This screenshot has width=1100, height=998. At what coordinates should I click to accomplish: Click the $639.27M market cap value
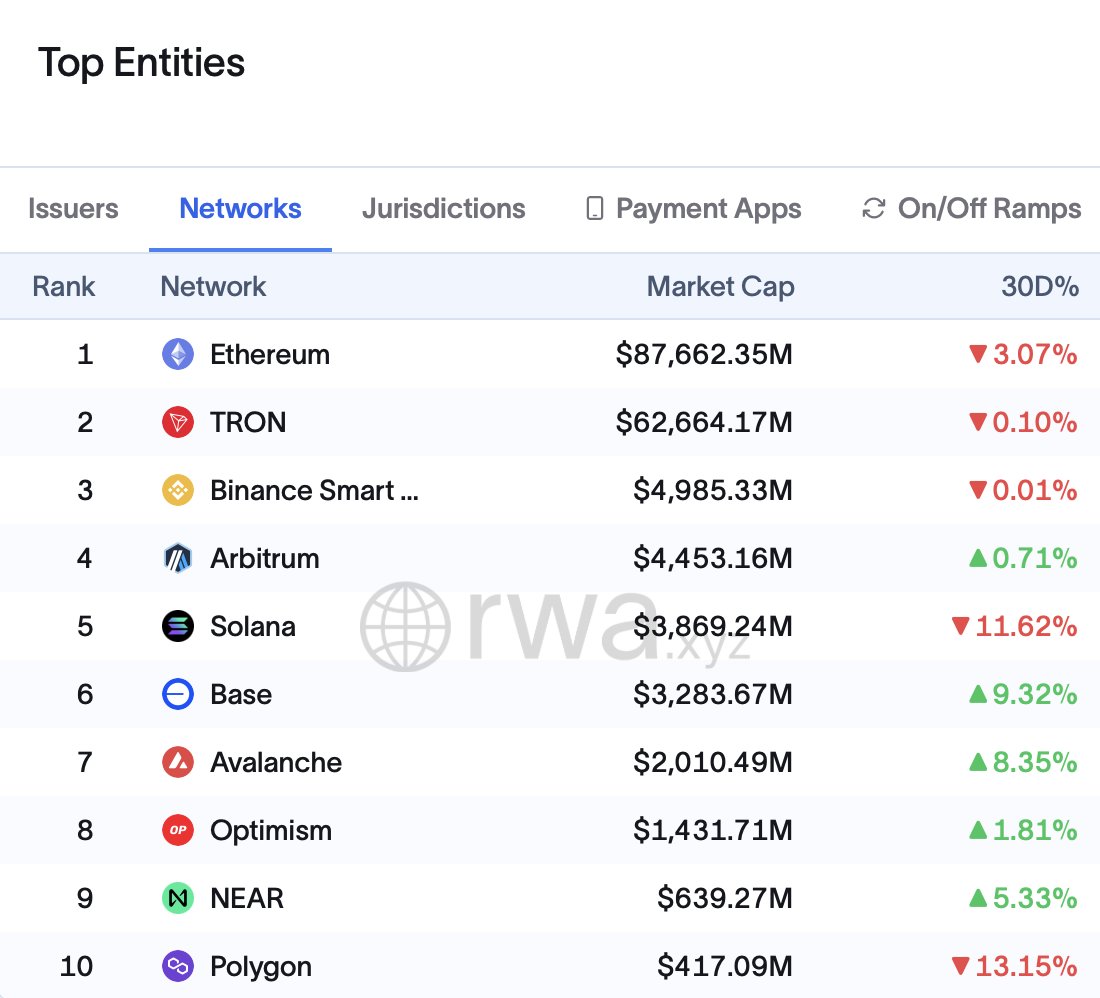tap(725, 898)
